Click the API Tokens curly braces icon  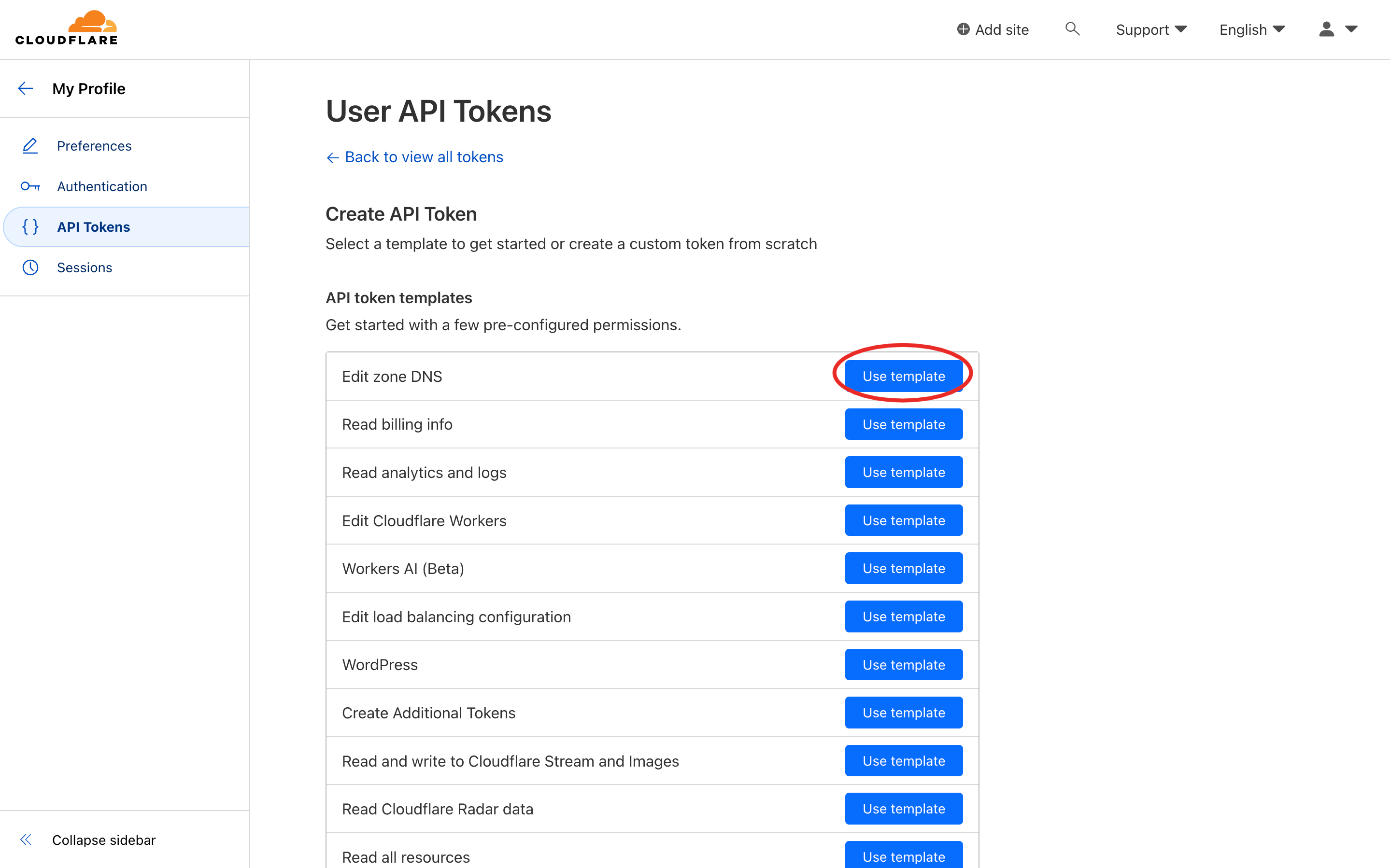coord(30,227)
